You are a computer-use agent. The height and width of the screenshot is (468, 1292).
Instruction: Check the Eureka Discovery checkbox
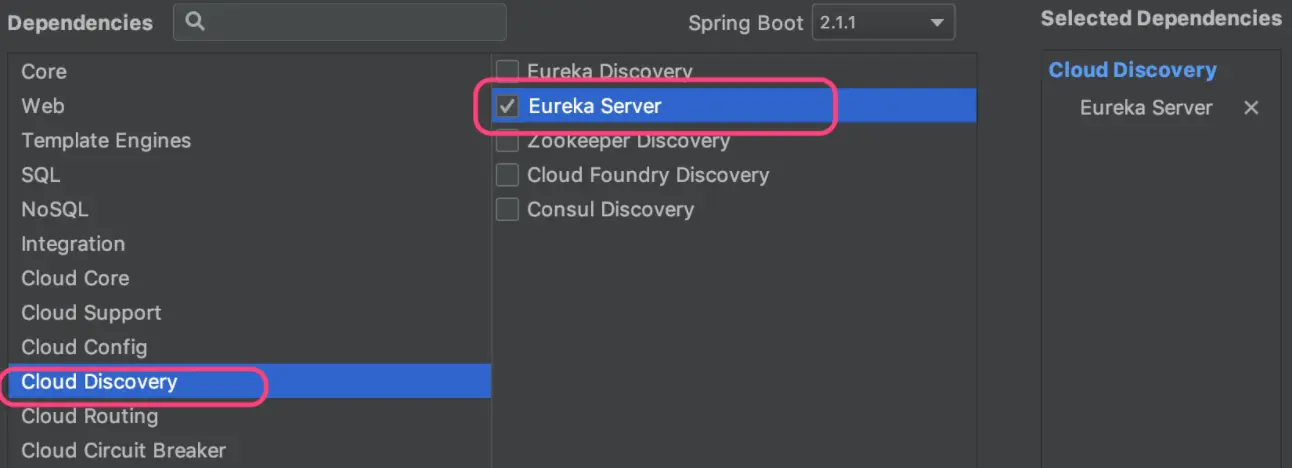pos(508,72)
